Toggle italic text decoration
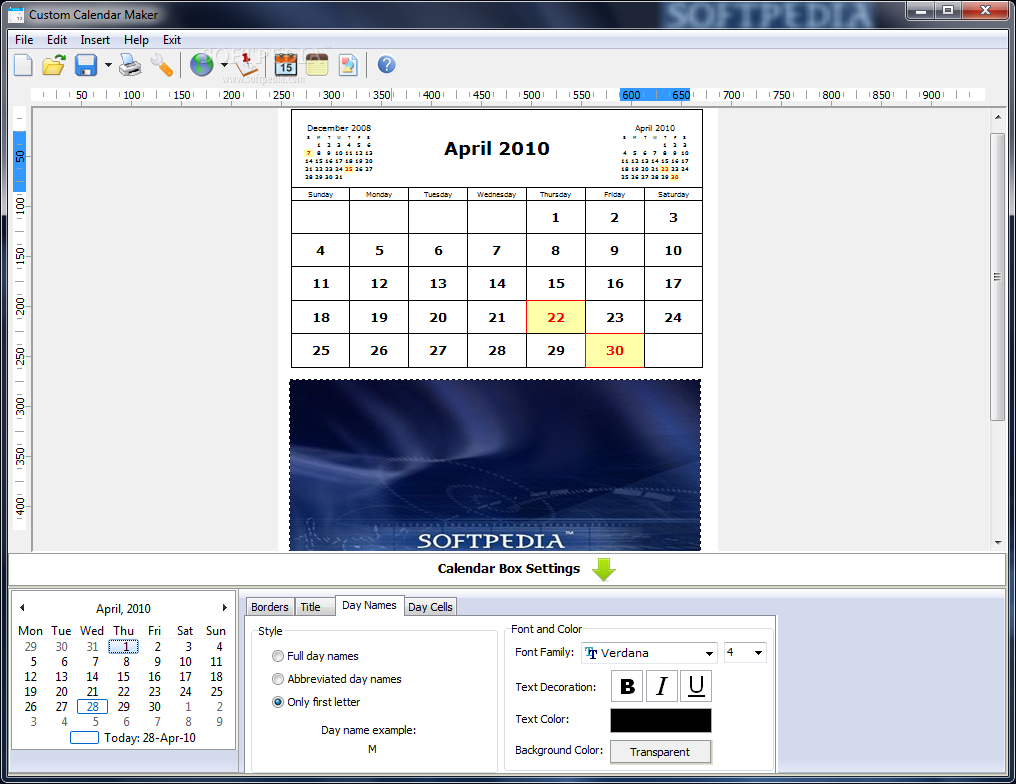This screenshot has width=1016, height=784. coord(662,686)
